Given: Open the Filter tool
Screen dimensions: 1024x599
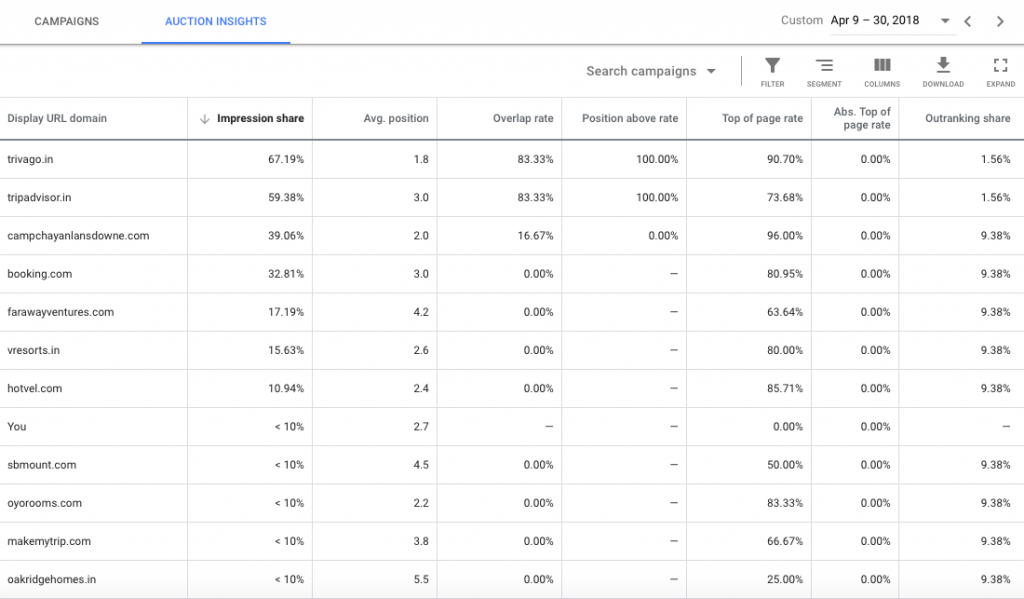Looking at the screenshot, I should click(x=772, y=72).
